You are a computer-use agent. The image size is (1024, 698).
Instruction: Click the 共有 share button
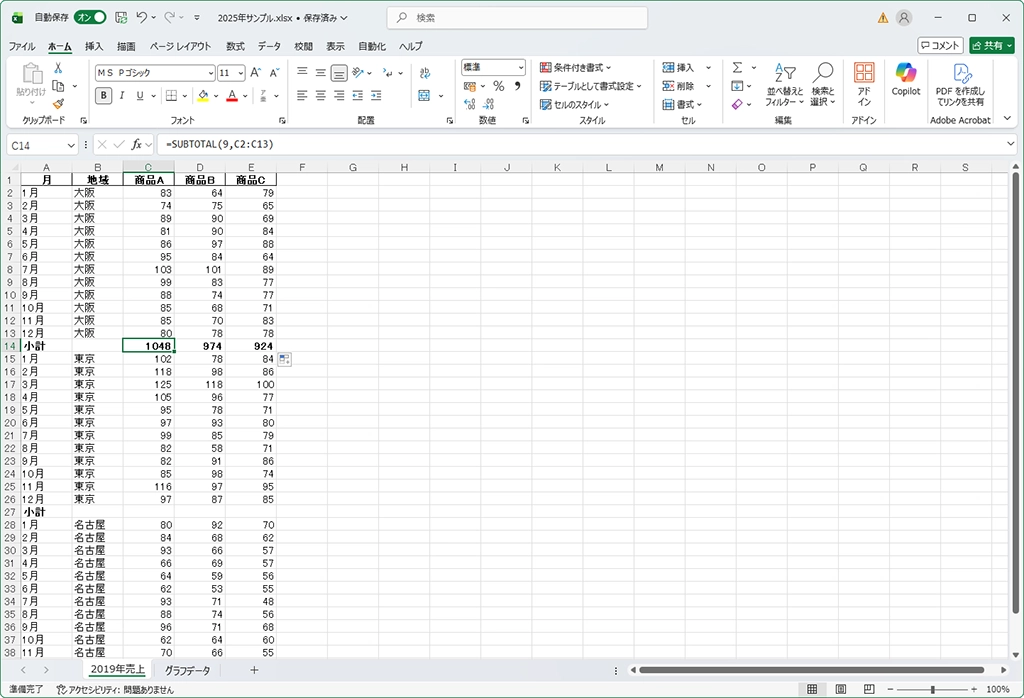coord(991,45)
